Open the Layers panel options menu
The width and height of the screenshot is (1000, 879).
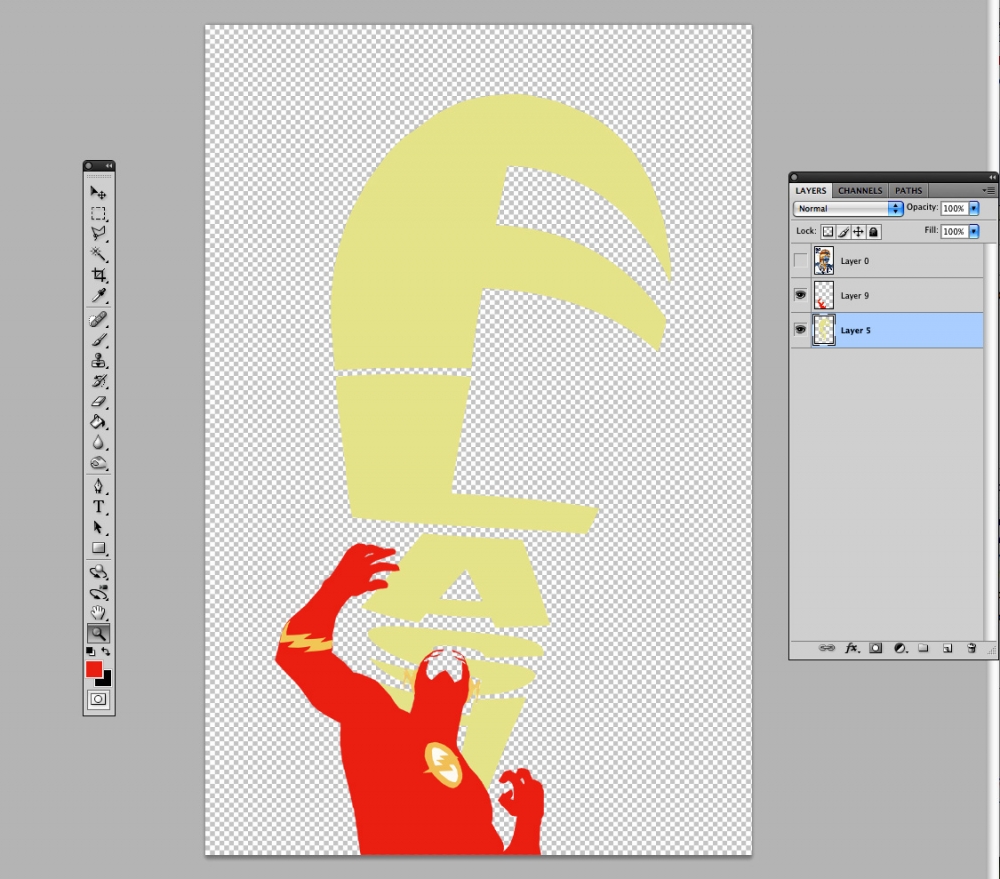point(989,190)
